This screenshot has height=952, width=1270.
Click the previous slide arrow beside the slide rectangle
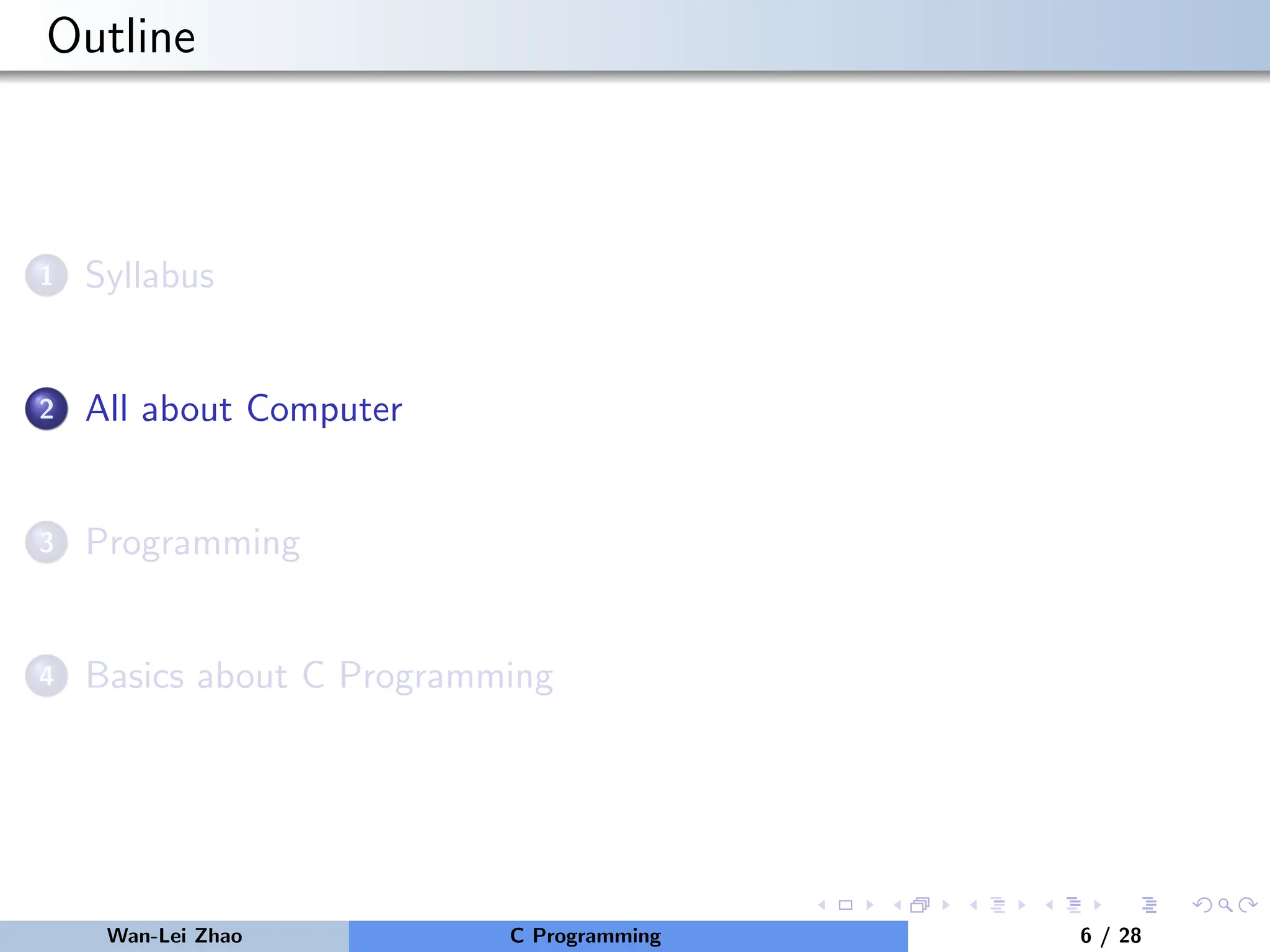pos(822,905)
